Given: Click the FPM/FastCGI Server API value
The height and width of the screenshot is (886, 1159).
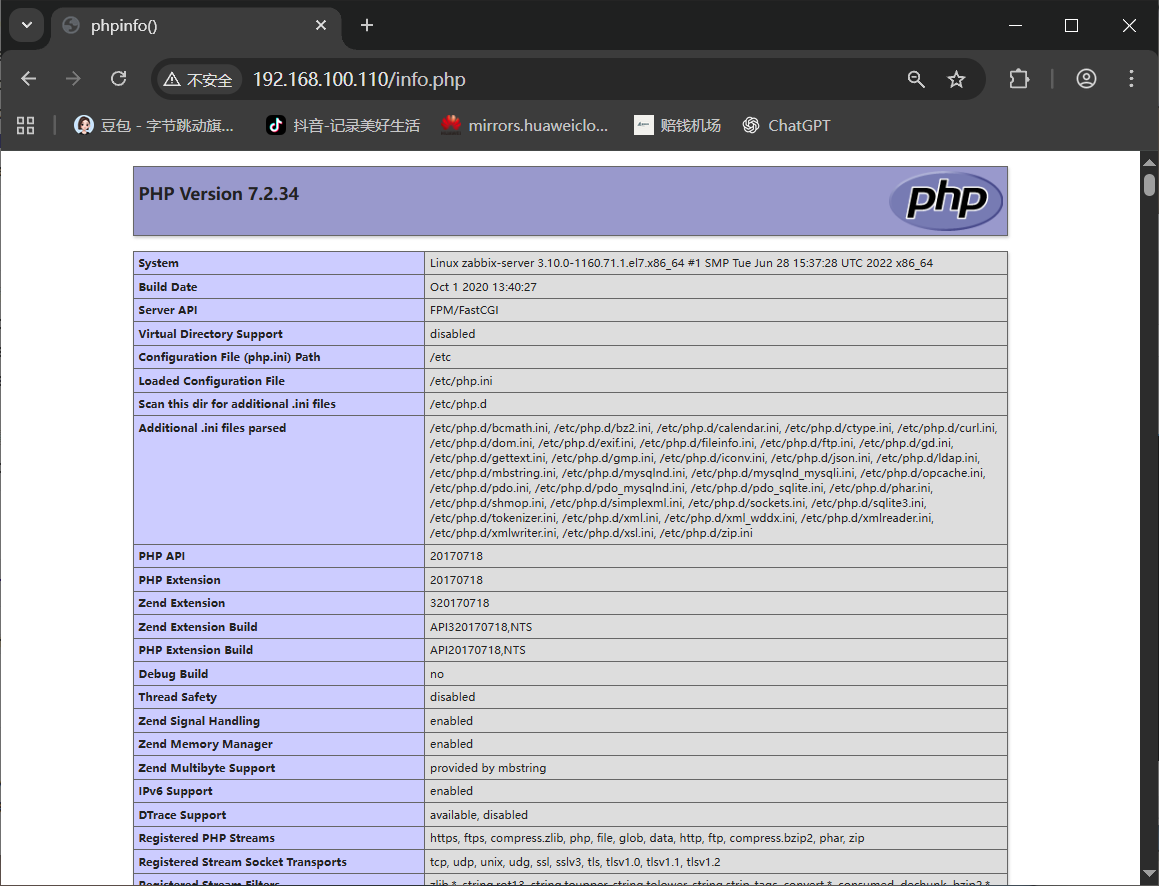Looking at the screenshot, I should pyautogui.click(x=464, y=310).
